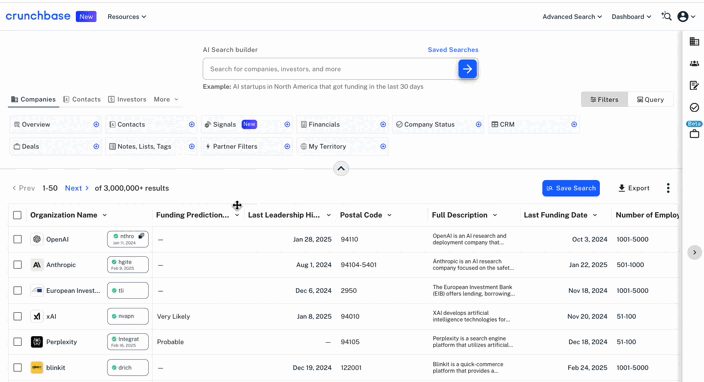704x382 pixels.
Task: Open the beta briefcase icon in sidebar
Action: 694,133
